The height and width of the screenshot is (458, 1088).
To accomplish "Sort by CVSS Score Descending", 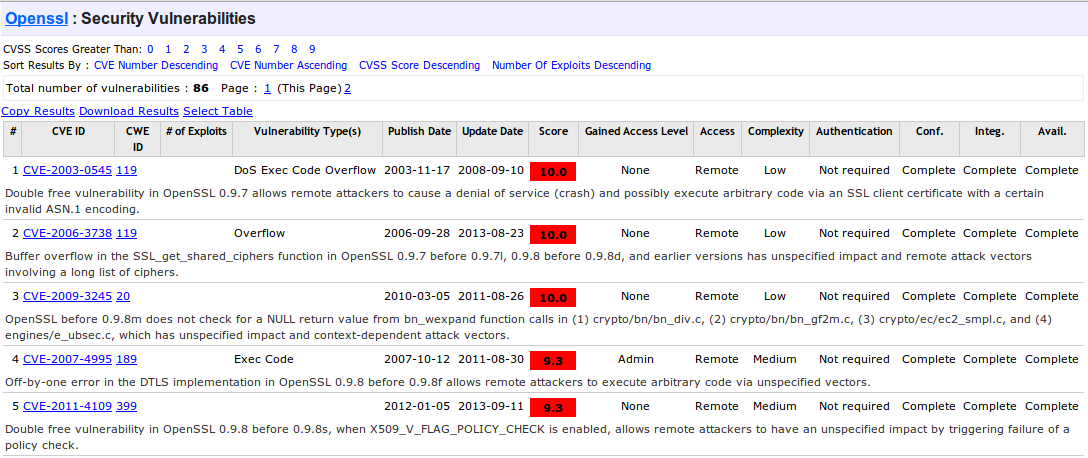I will 419,65.
